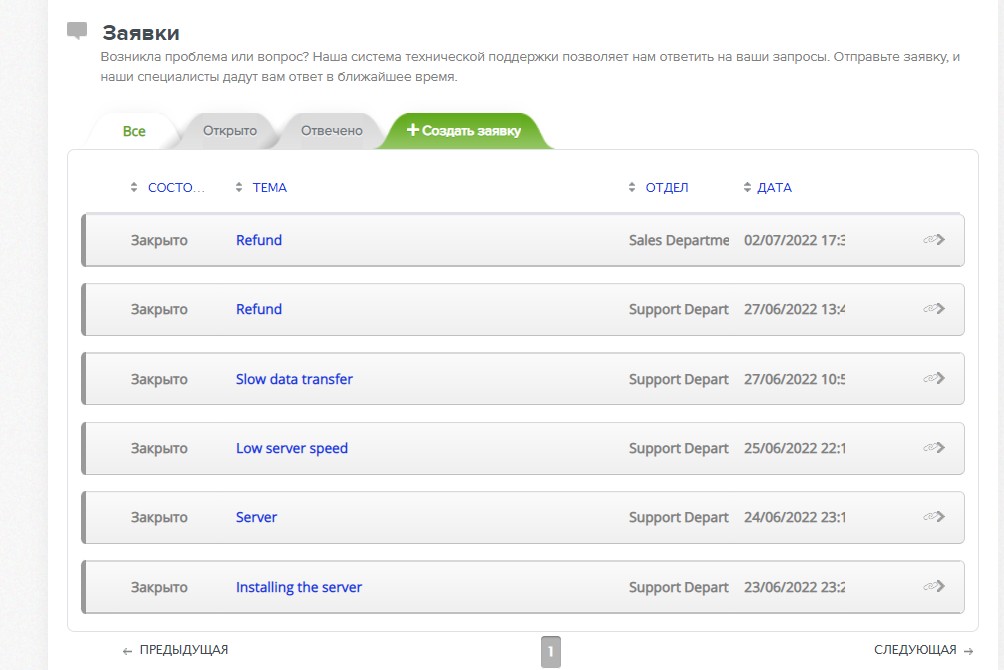Open the Refund ticket dated 02/07/2022
The image size is (1004, 670).
259,240
